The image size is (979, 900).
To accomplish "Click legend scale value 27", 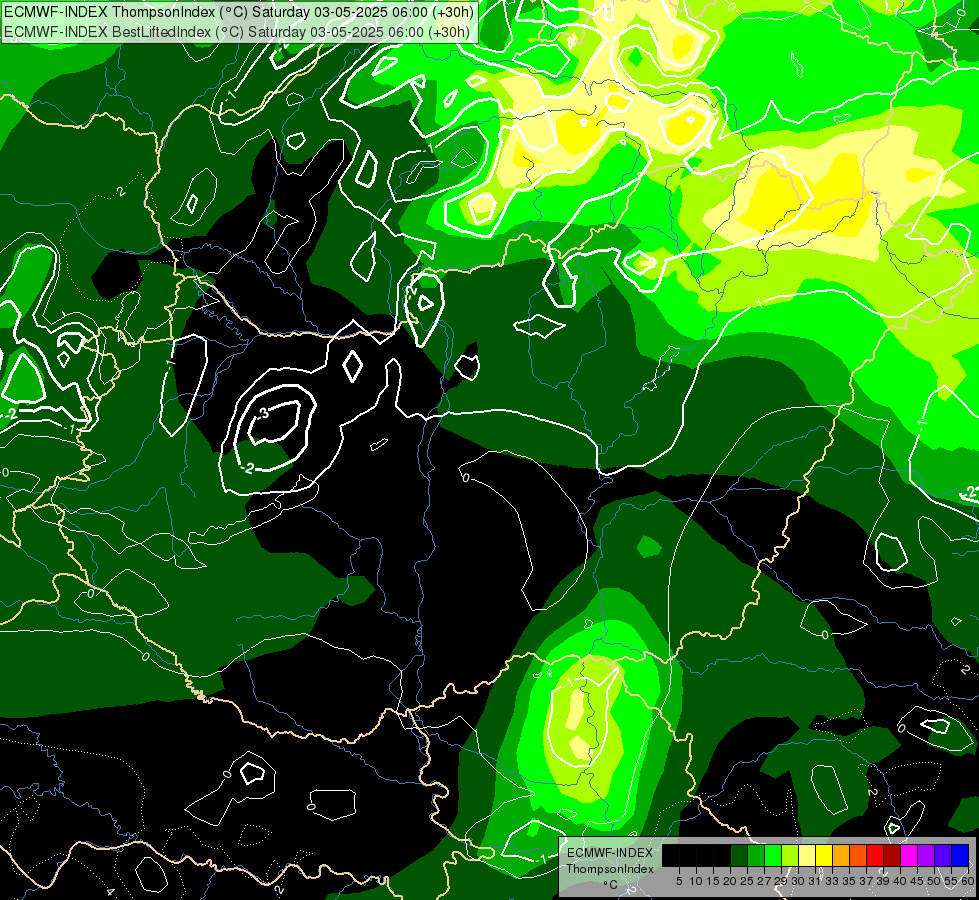I will pyautogui.click(x=764, y=881).
